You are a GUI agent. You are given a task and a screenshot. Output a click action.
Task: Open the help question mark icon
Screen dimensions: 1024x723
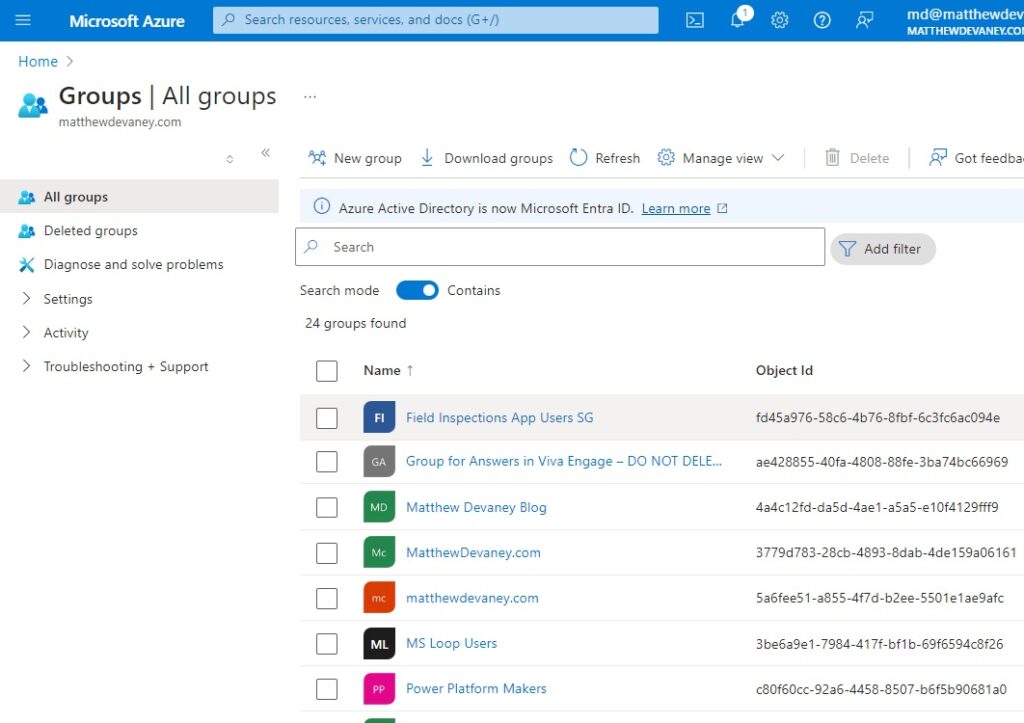(822, 20)
